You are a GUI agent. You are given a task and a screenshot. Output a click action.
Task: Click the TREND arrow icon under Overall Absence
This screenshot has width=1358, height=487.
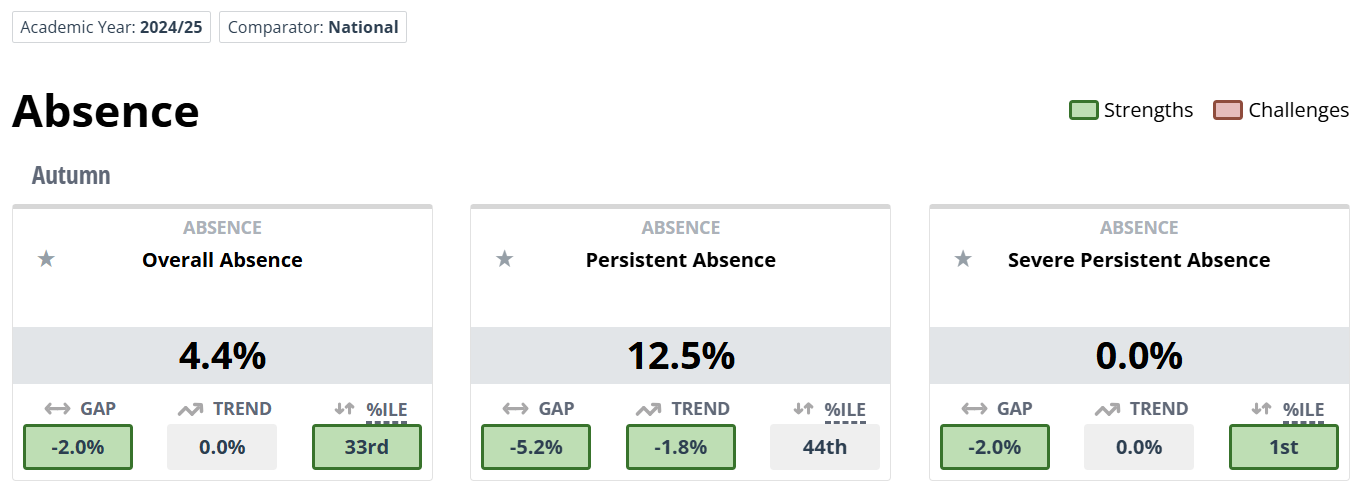pos(190,409)
